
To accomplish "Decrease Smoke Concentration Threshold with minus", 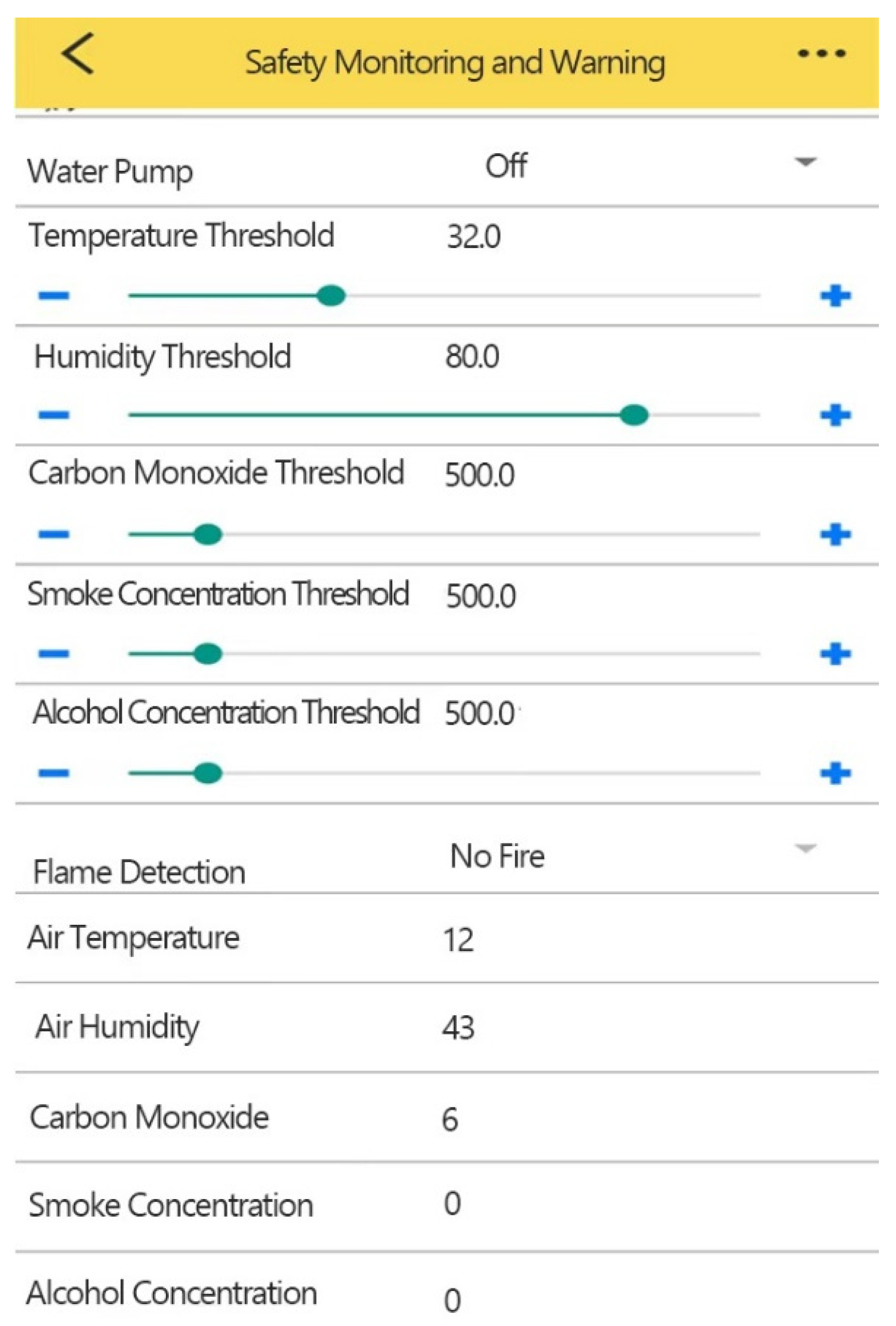I will (x=54, y=654).
